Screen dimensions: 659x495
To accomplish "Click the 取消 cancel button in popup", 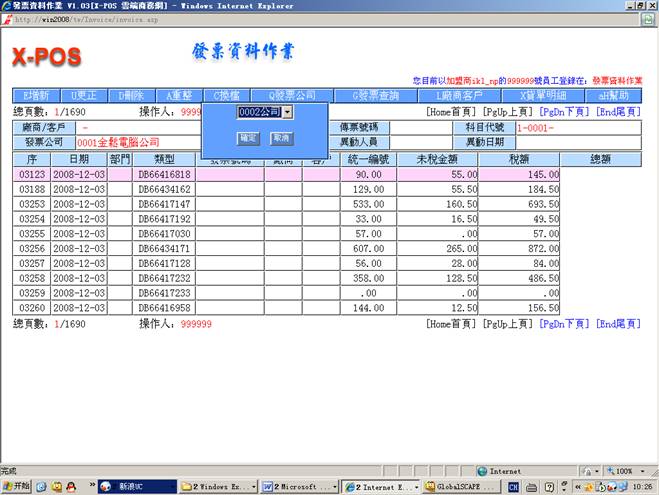I will [282, 138].
